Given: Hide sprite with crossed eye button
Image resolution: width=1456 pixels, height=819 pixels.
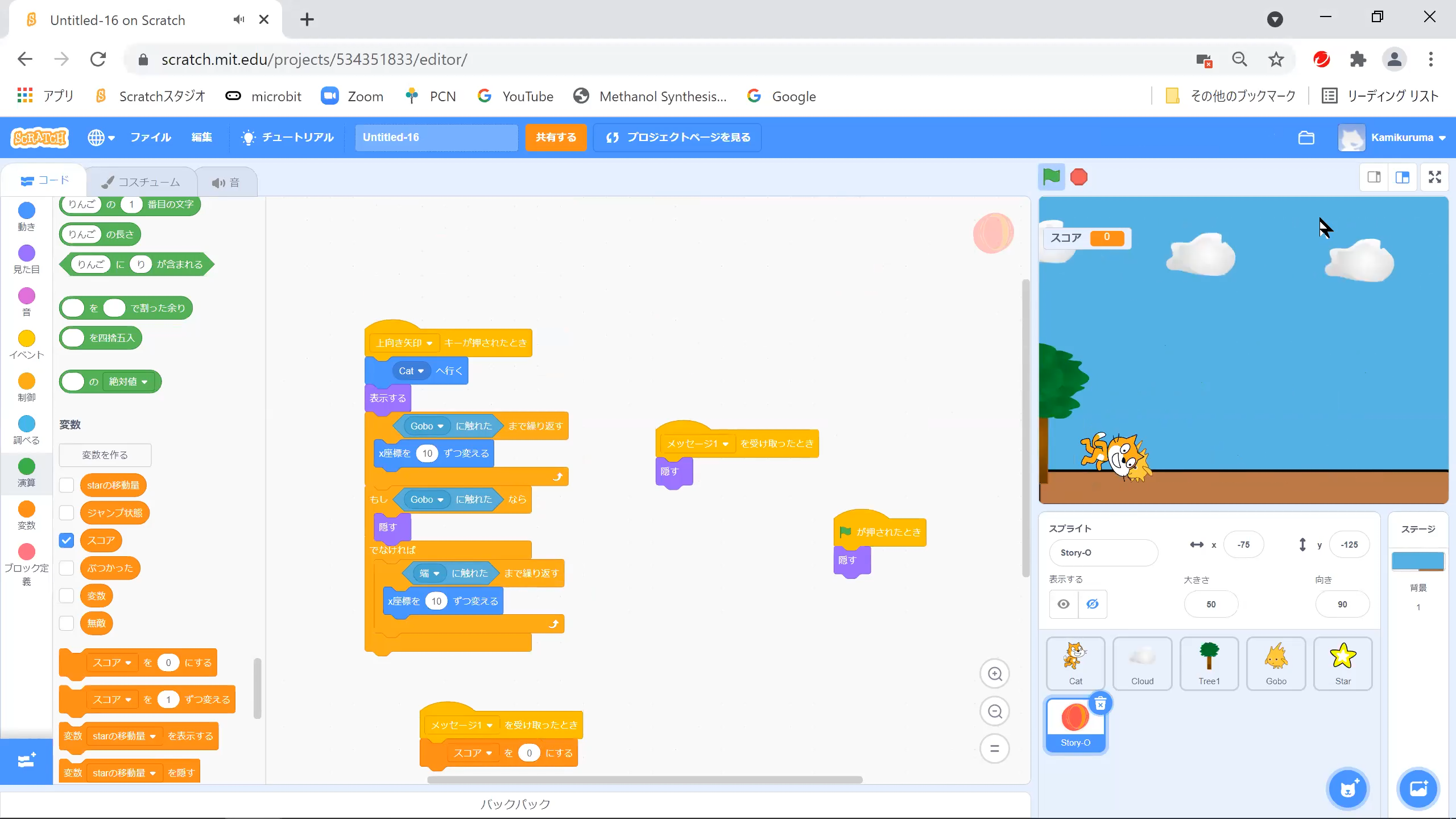Looking at the screenshot, I should coord(1092,604).
